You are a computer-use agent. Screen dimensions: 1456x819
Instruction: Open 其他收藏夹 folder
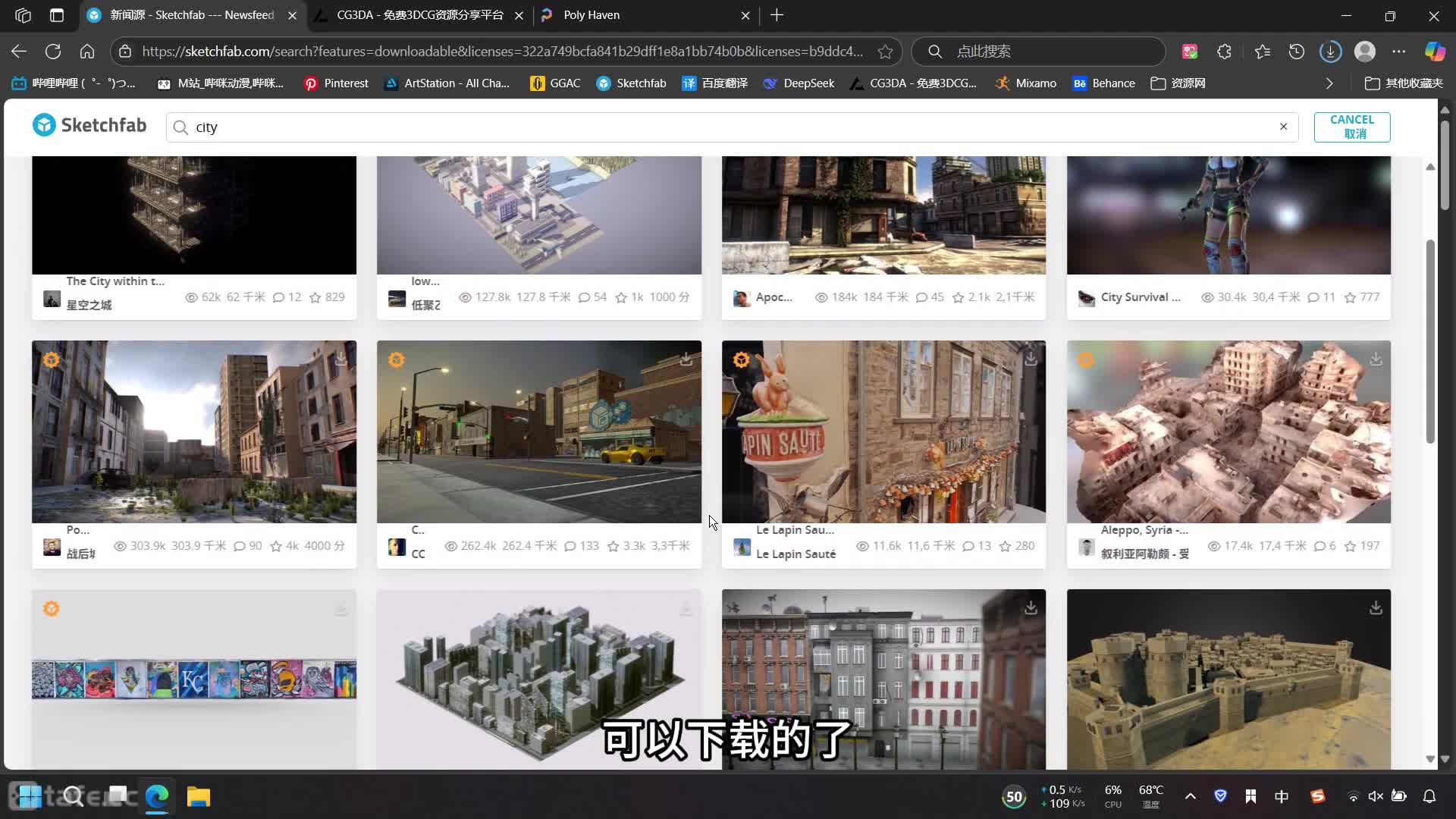(1404, 83)
